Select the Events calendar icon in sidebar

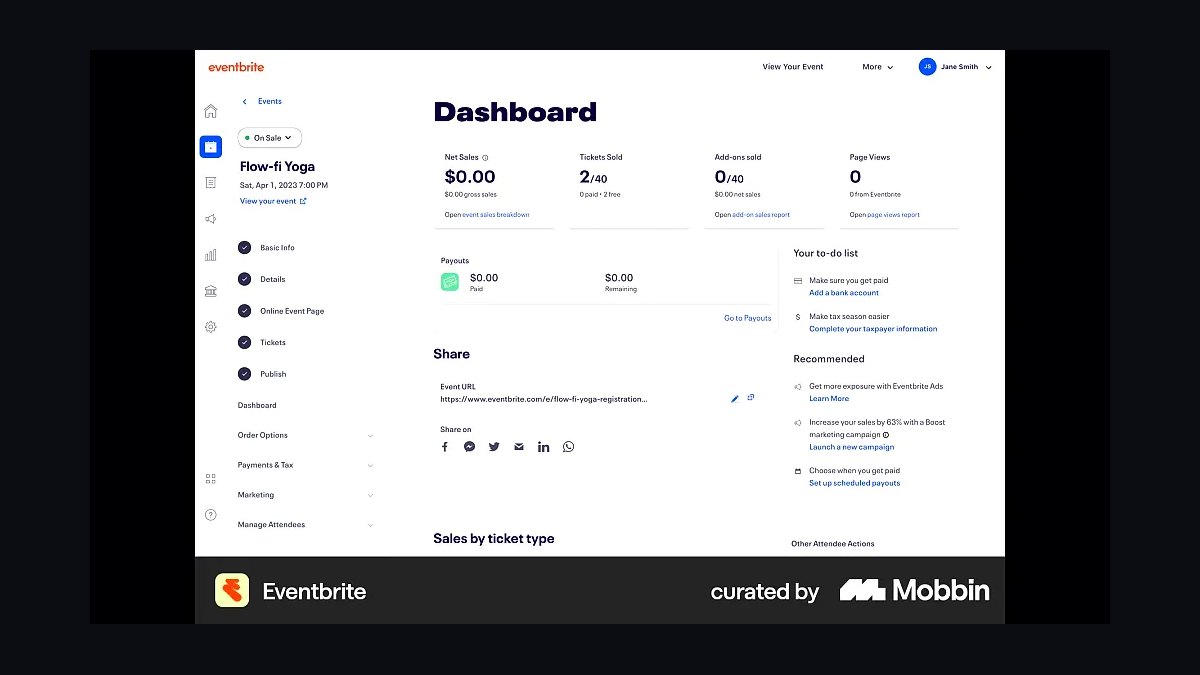210,147
